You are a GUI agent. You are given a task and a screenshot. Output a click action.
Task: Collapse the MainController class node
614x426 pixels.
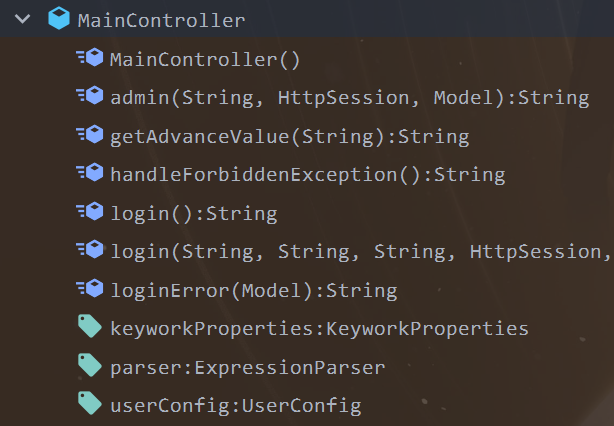[23, 20]
